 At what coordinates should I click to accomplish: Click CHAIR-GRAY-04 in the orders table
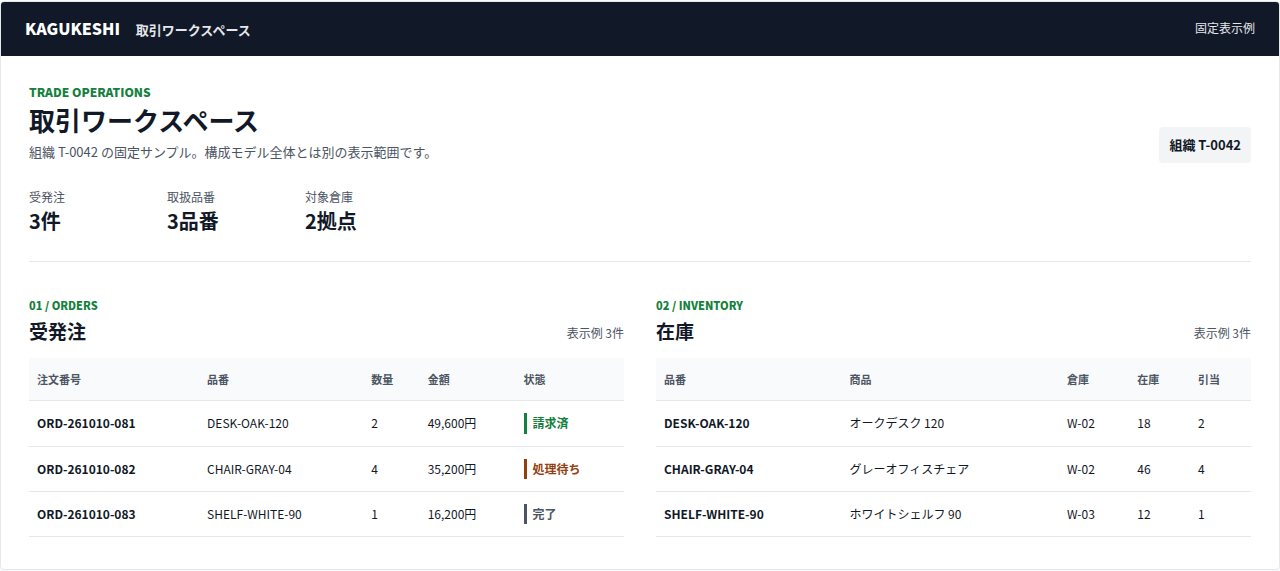tap(249, 470)
